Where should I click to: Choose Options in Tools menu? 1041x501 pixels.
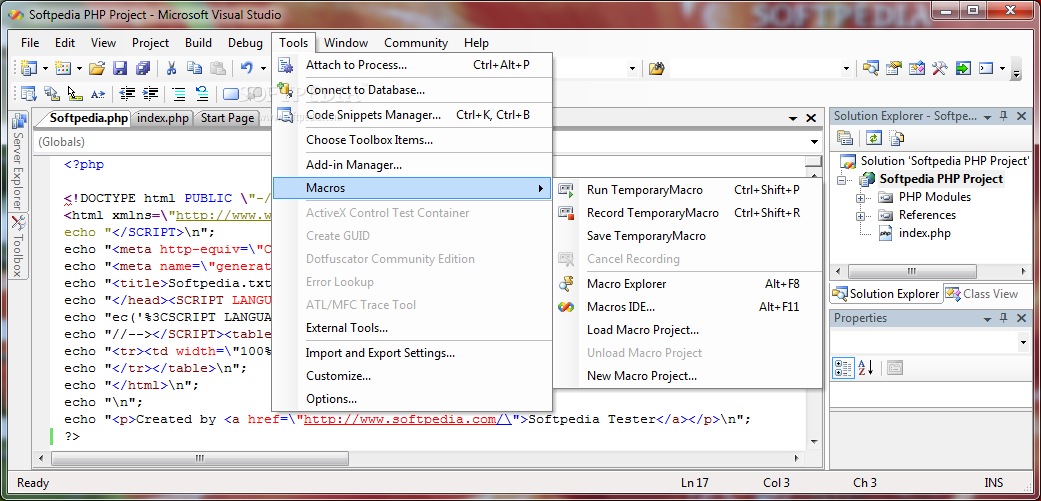point(412,399)
